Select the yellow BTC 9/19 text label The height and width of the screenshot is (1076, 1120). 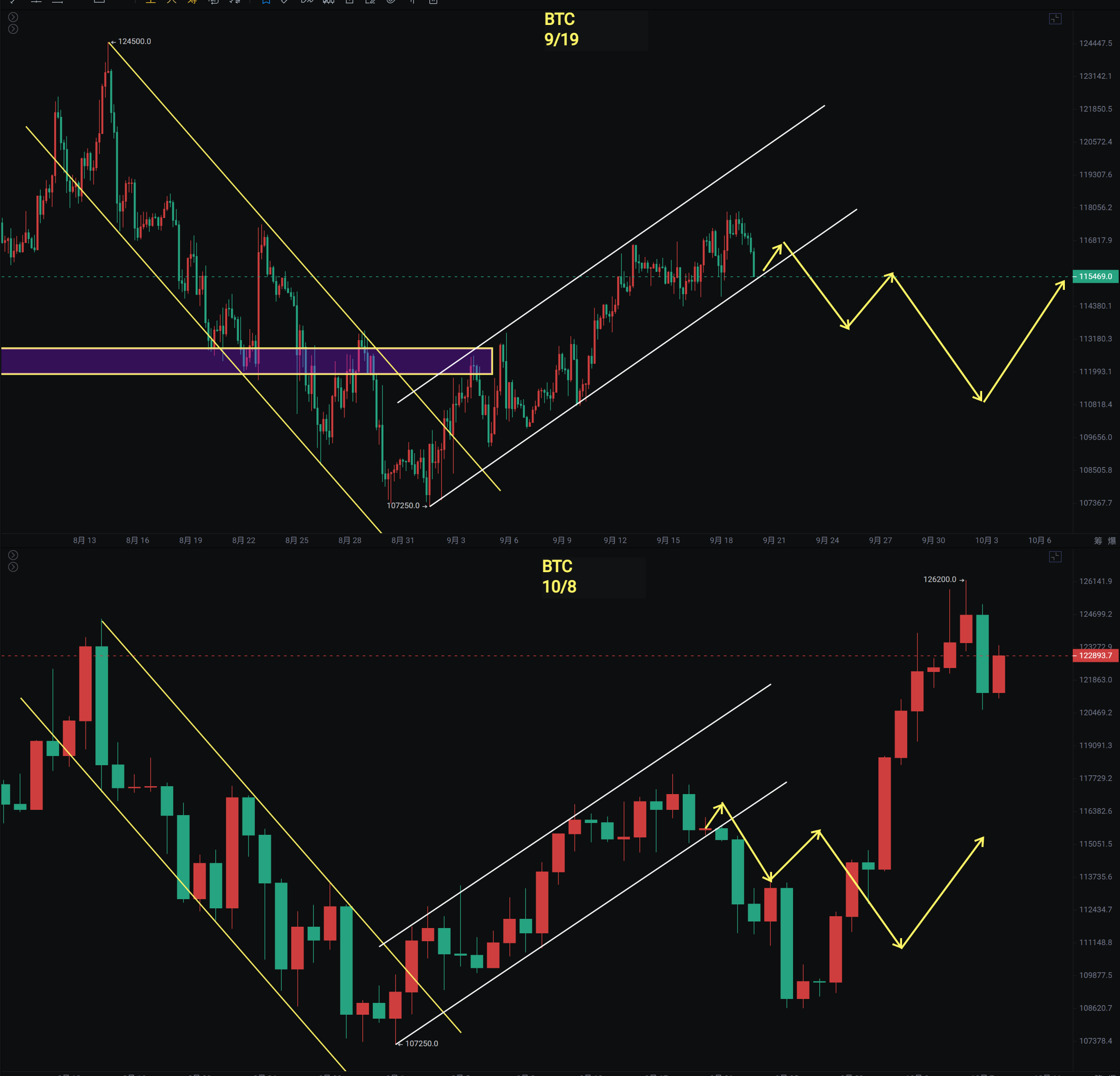click(x=561, y=29)
